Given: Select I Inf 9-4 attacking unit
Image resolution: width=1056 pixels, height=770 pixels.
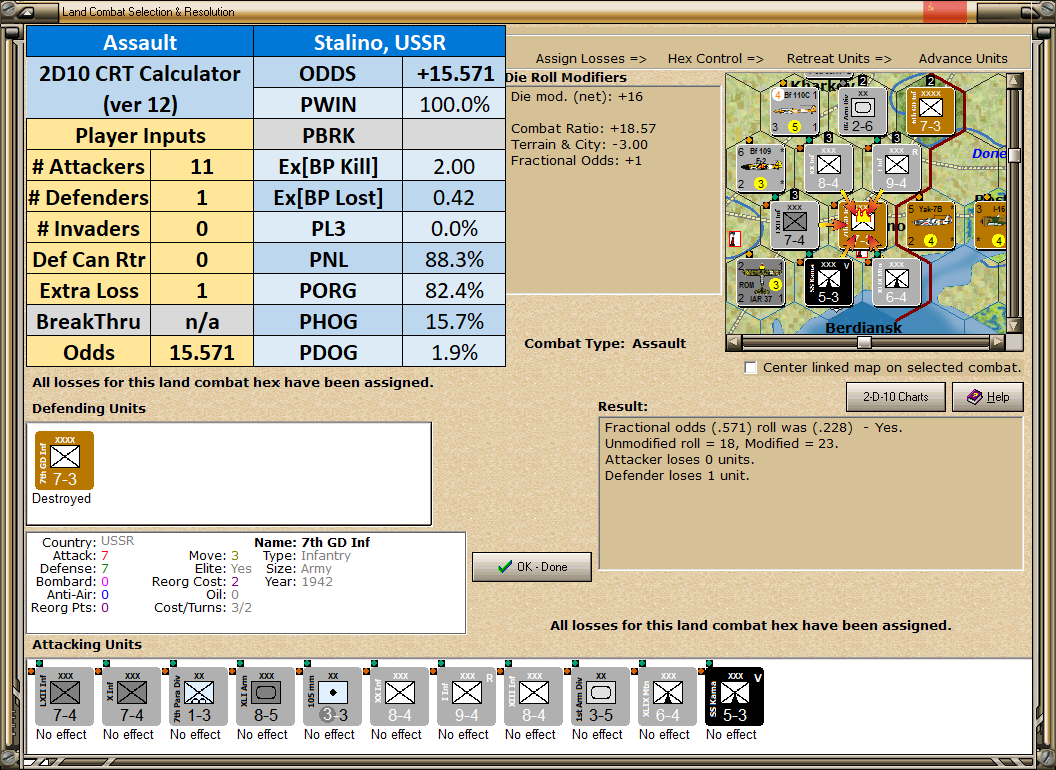Looking at the screenshot, I should click(x=466, y=697).
